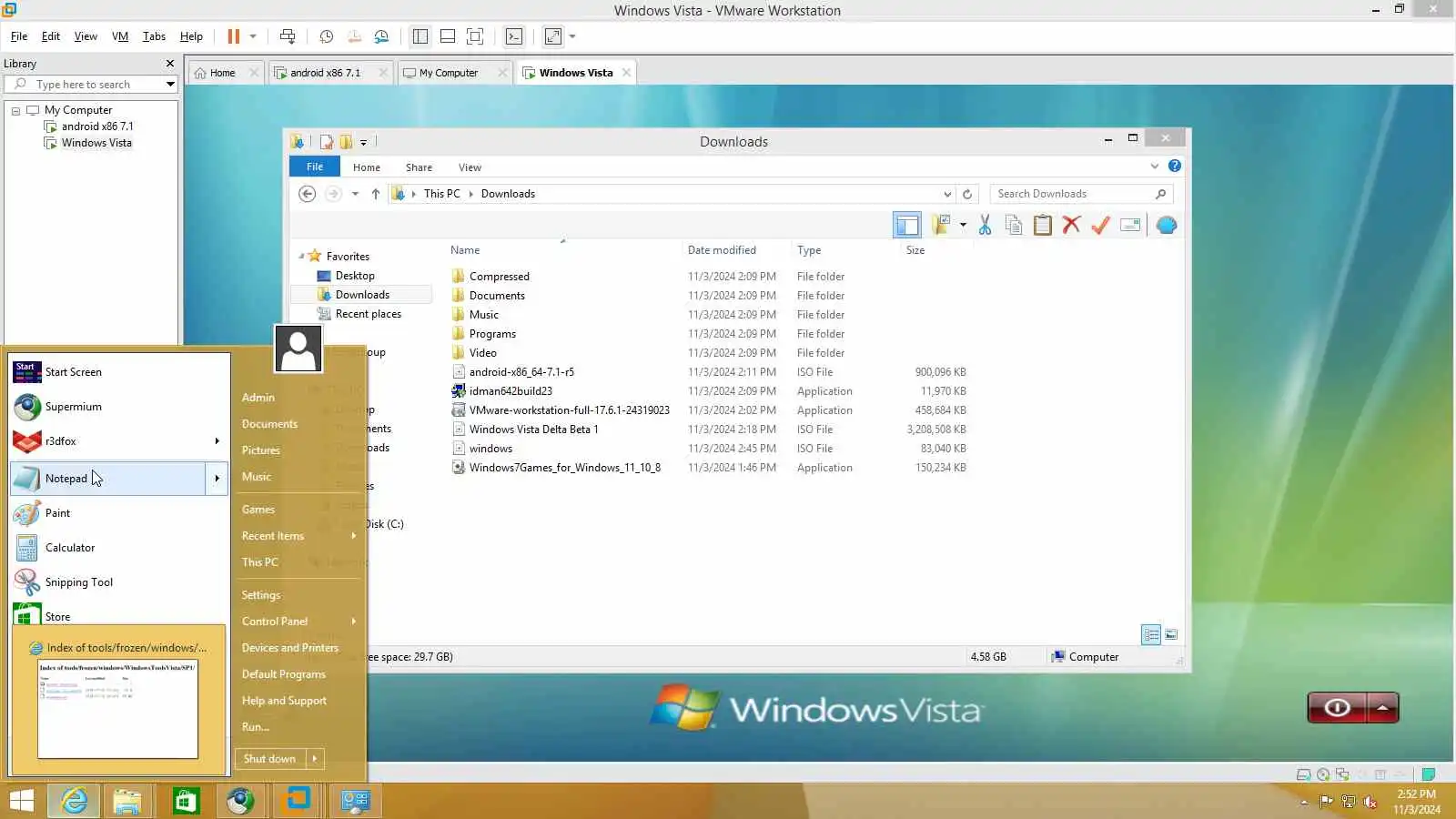The height and width of the screenshot is (819, 1456).
Task: Switch to large thumbnails view icon
Action: 1171,635
